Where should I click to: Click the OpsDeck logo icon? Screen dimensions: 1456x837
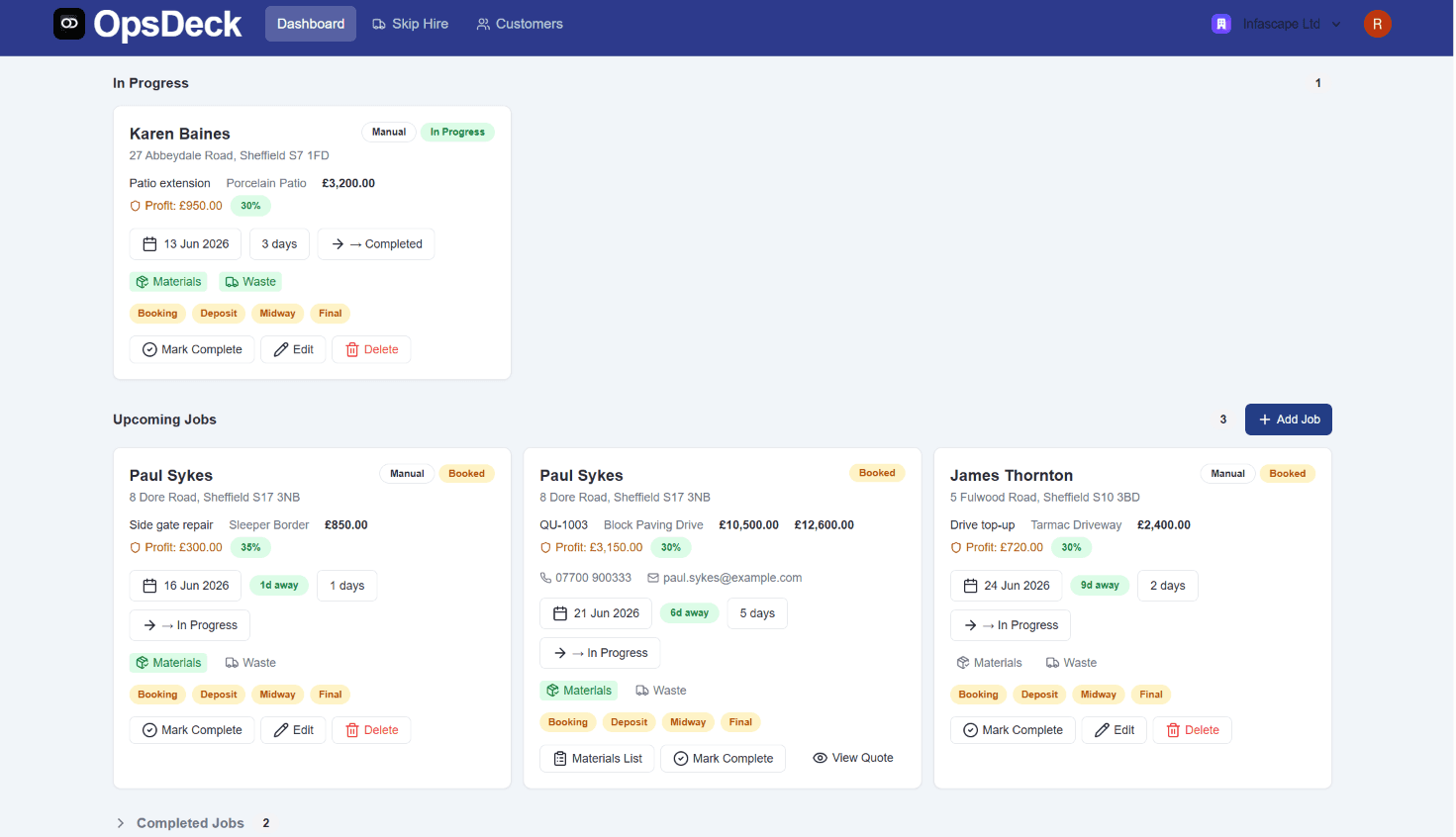[x=69, y=24]
